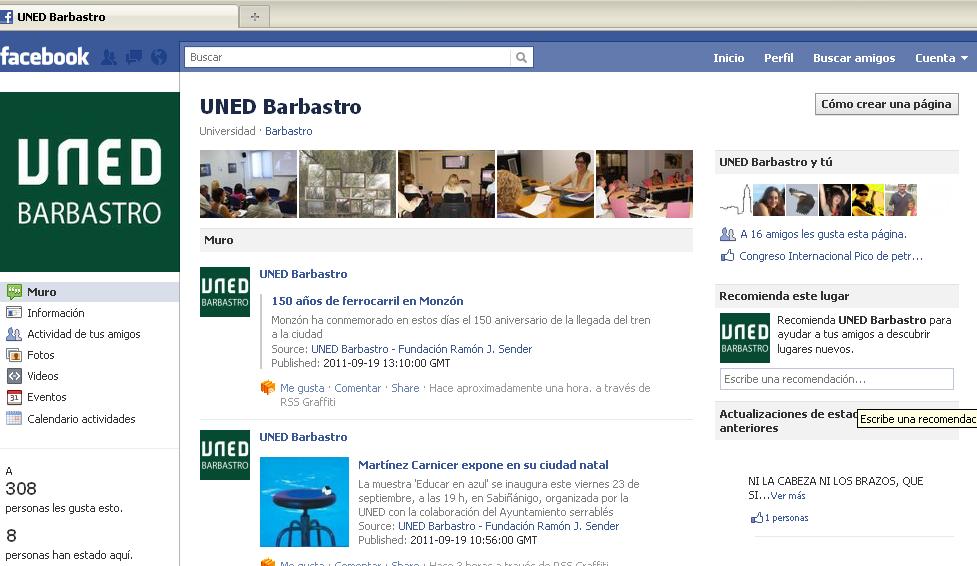Open messages icon in Facebook header
This screenshot has width=977, height=566.
pos(134,57)
